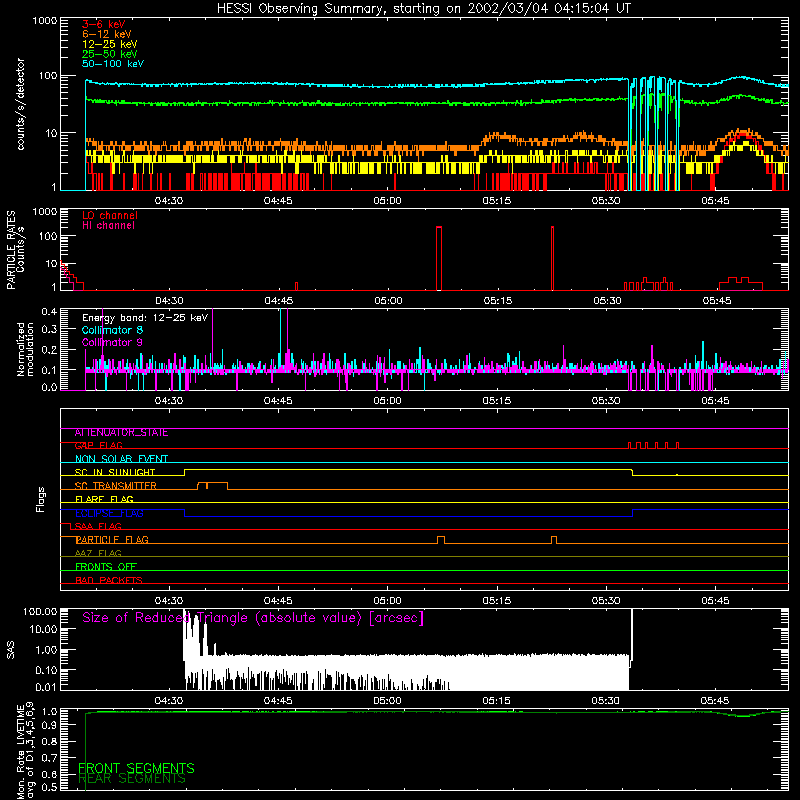Click the second PARTICLE_FLAG pulse near 05:22
The width and height of the screenshot is (800, 800).
click(554, 540)
